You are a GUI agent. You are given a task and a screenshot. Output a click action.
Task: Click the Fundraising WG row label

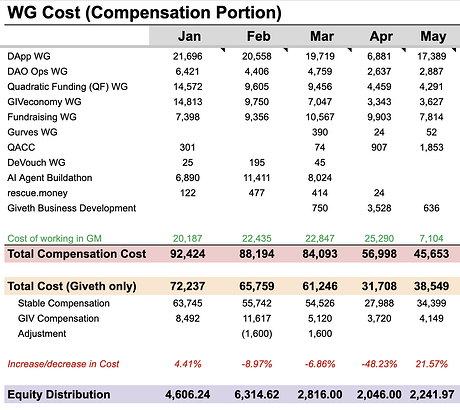coord(42,117)
